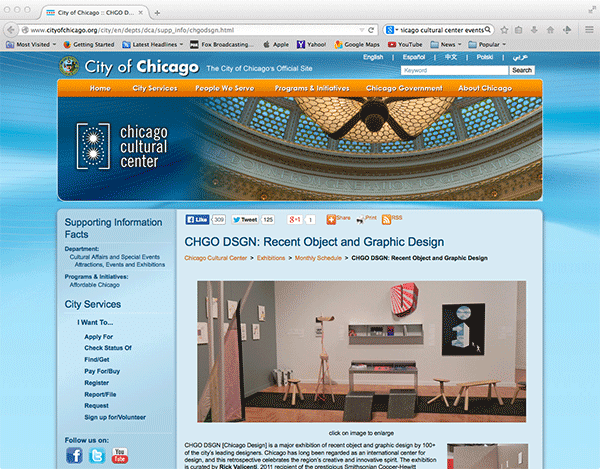600x469 pixels.
Task: Switch site language to English
Action: point(373,57)
